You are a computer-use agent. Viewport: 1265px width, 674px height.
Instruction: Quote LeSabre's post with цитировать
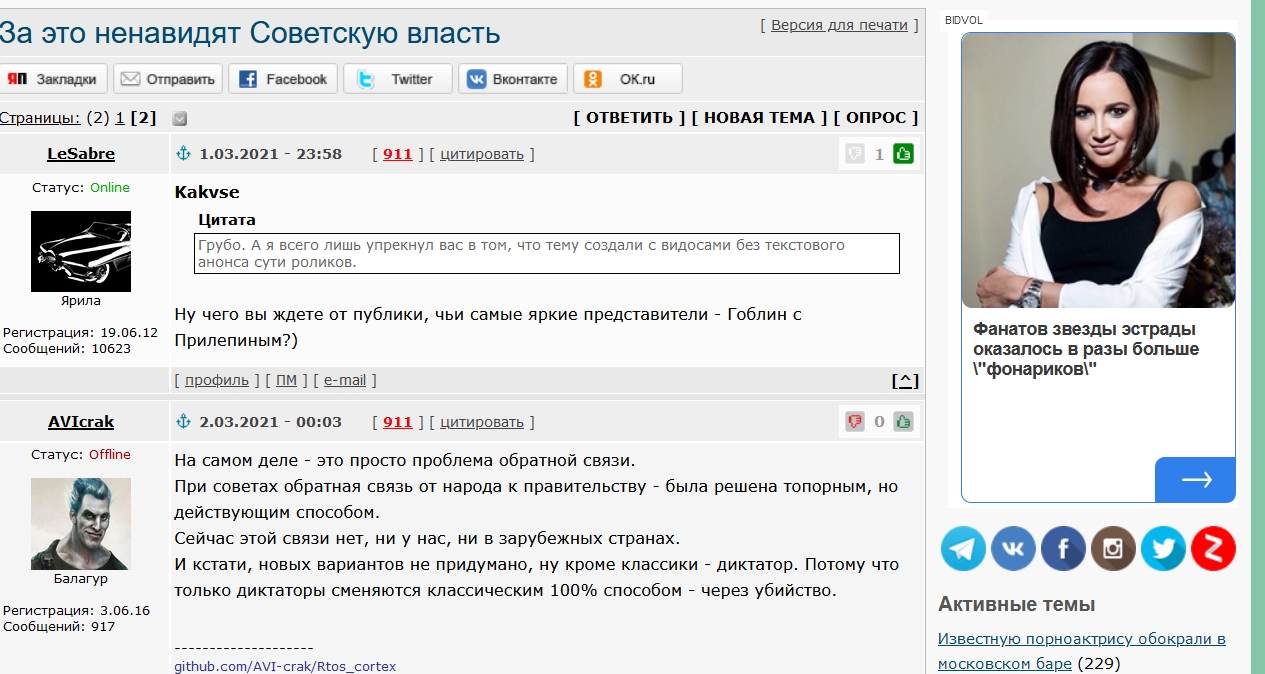click(482, 154)
